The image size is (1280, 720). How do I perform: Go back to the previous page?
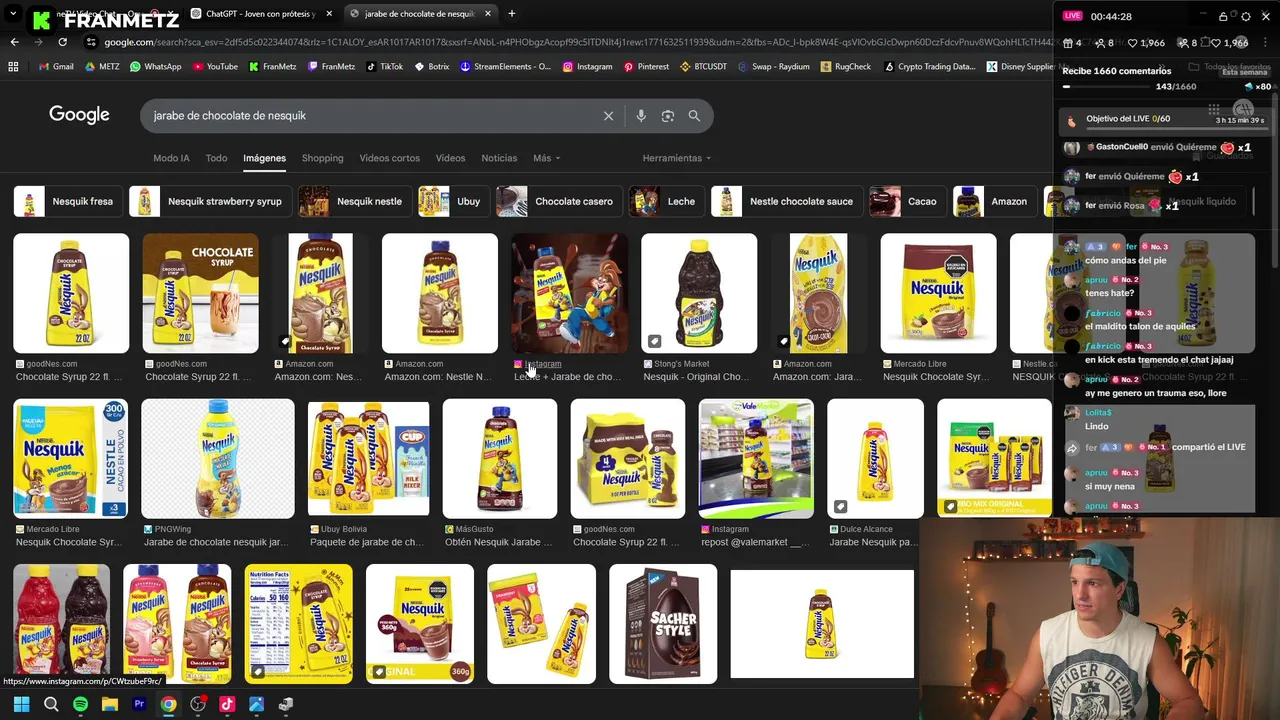click(14, 42)
